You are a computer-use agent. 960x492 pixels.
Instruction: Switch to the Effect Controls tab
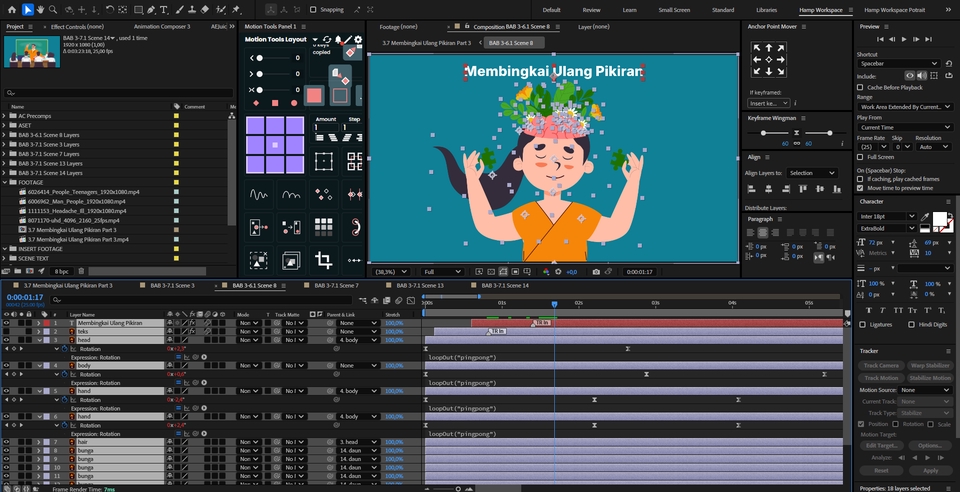[x=77, y=27]
